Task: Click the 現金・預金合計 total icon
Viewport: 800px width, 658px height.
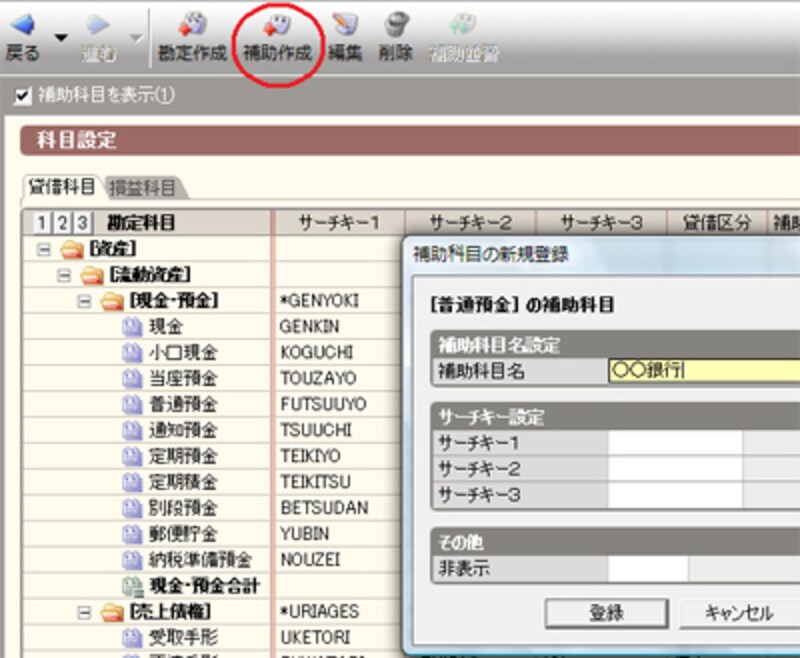Action: 131,585
